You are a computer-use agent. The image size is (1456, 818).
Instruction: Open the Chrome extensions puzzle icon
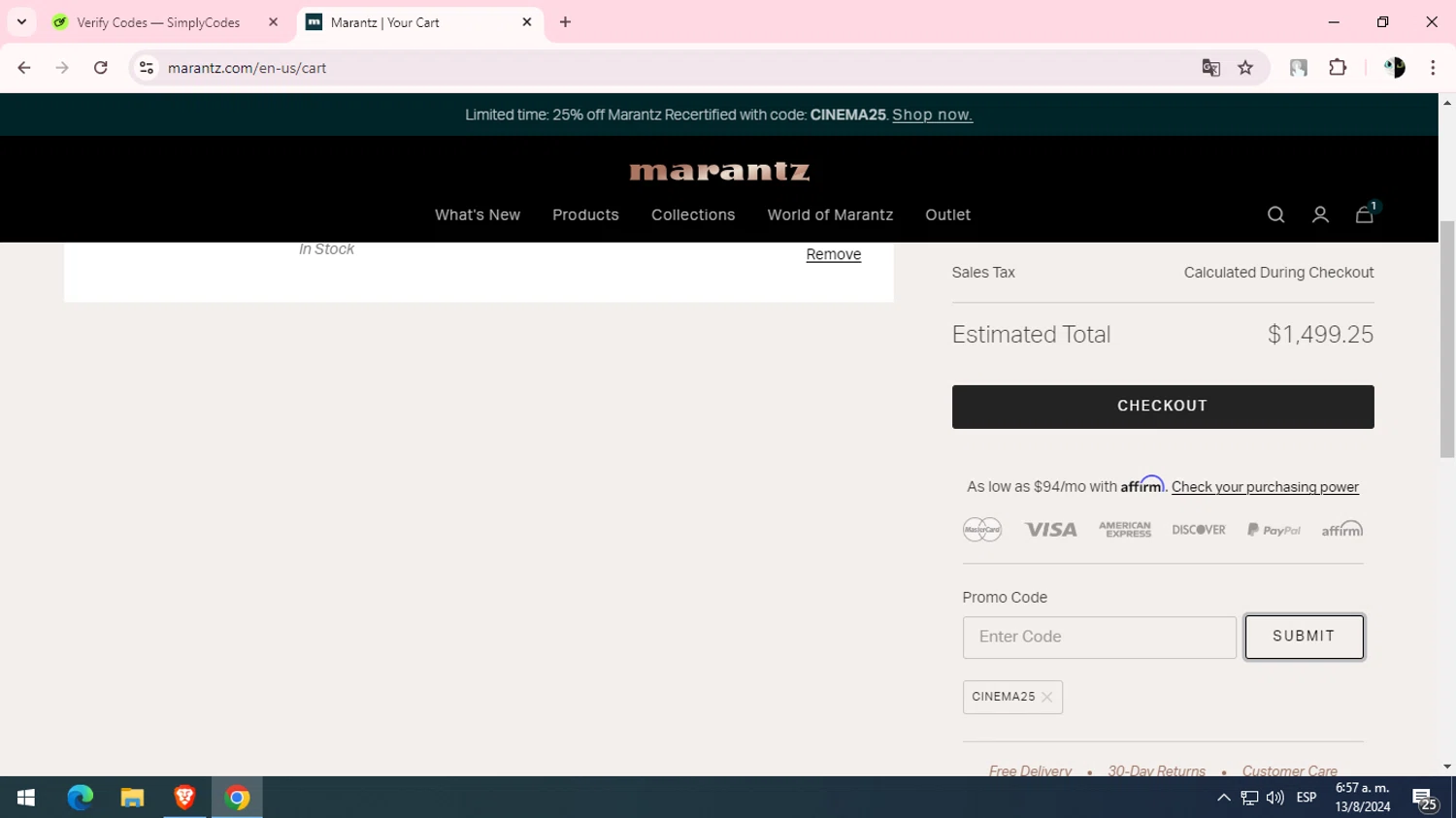coord(1338,68)
